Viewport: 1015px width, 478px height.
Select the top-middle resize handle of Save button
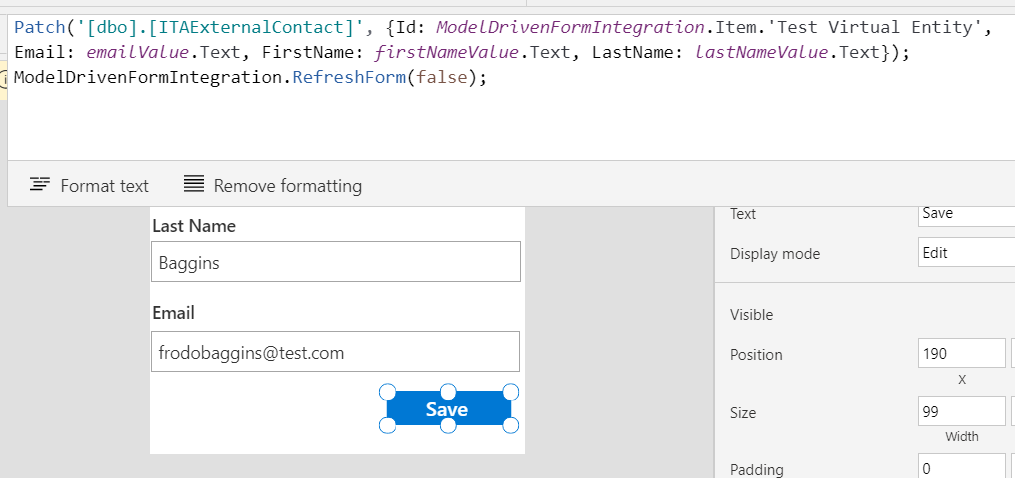tap(448, 392)
